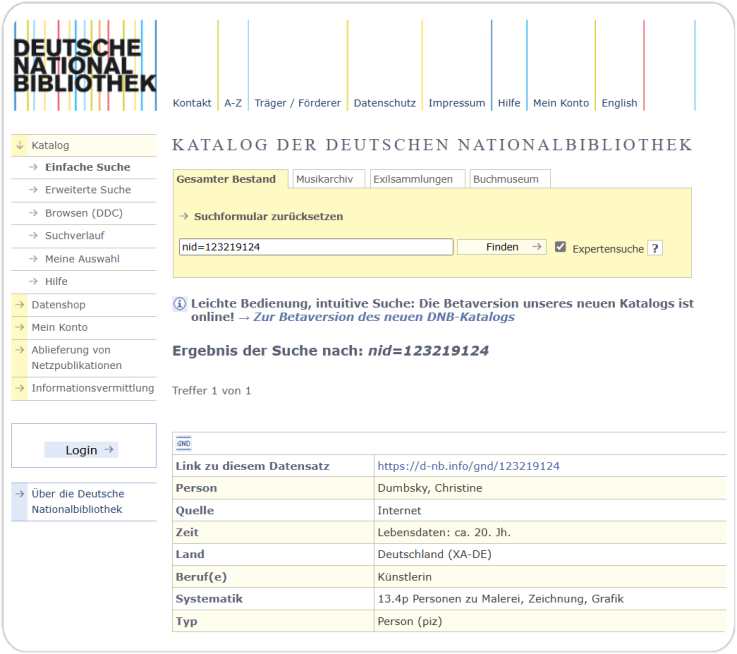
Task: Click the info icon beside Leichte Bedienung
Action: point(180,304)
